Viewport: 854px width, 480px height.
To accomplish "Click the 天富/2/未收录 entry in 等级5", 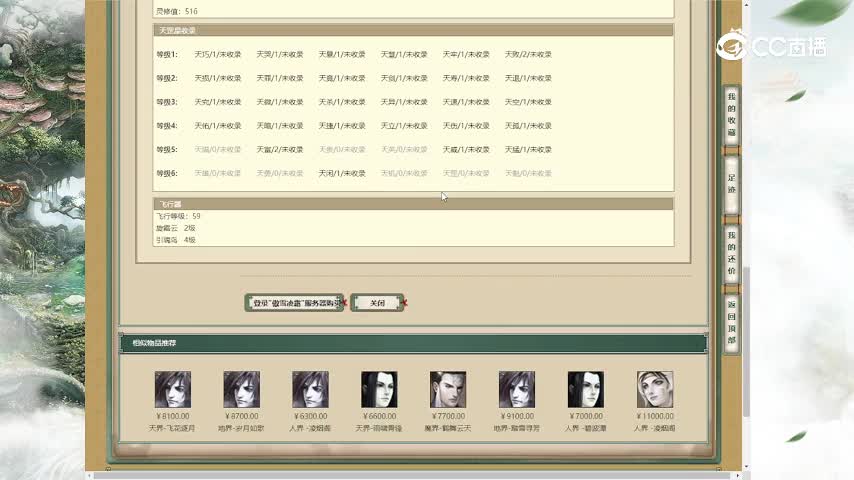I will click(279, 150).
